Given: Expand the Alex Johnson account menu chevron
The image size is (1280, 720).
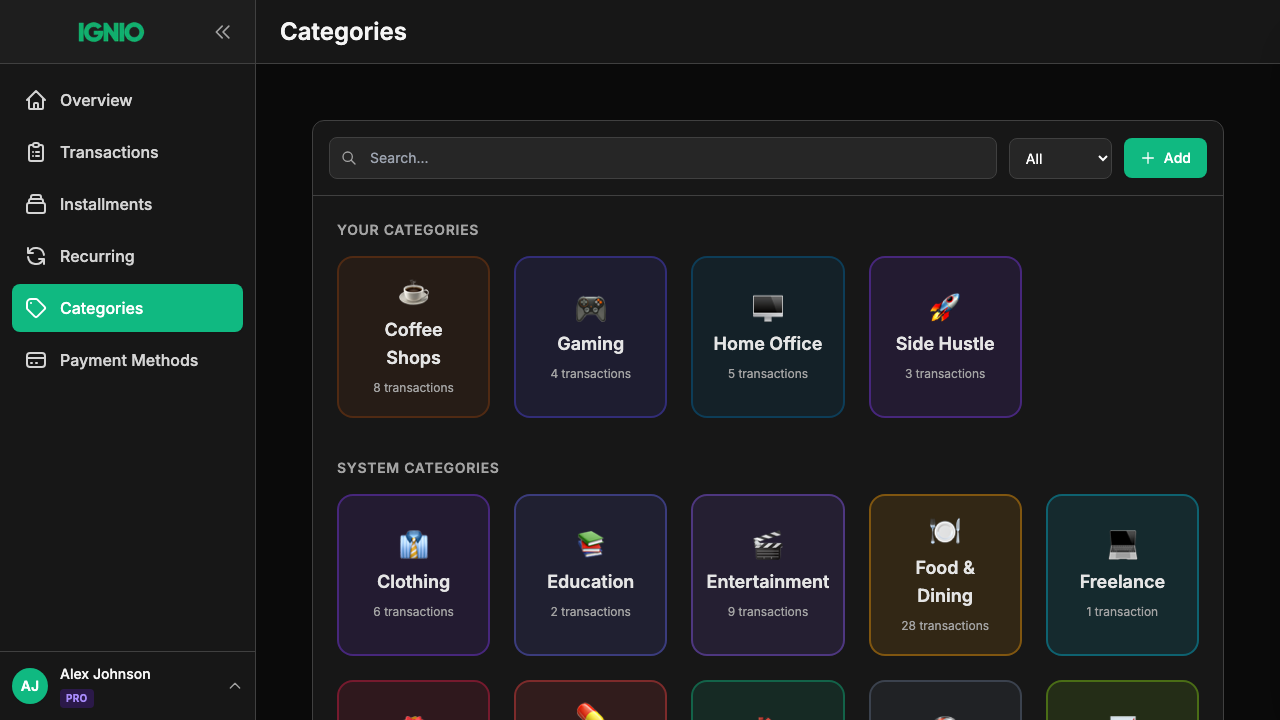Looking at the screenshot, I should [x=235, y=686].
